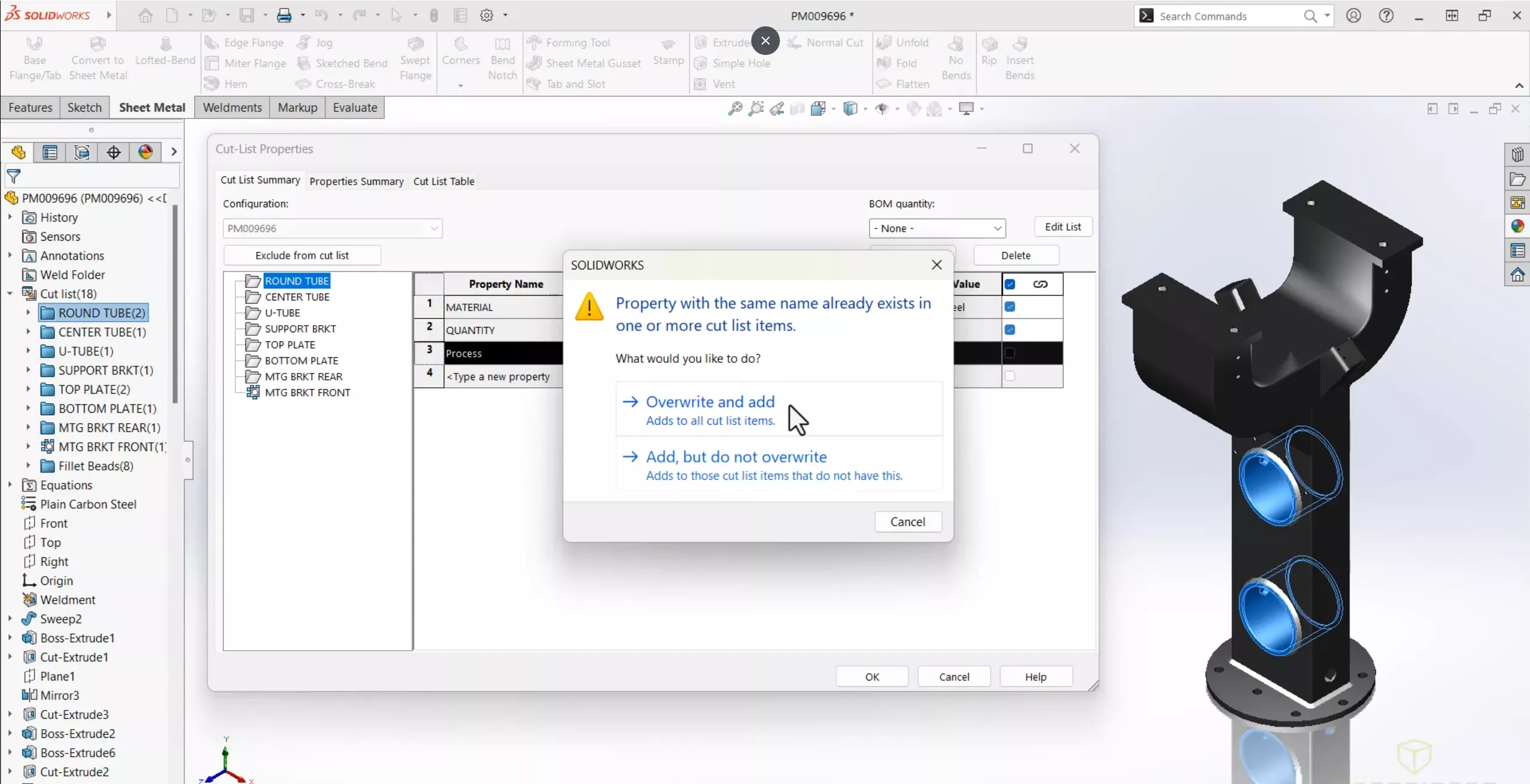1530x784 pixels.
Task: Click the Section View icon in view toolbar
Action: (x=798, y=109)
